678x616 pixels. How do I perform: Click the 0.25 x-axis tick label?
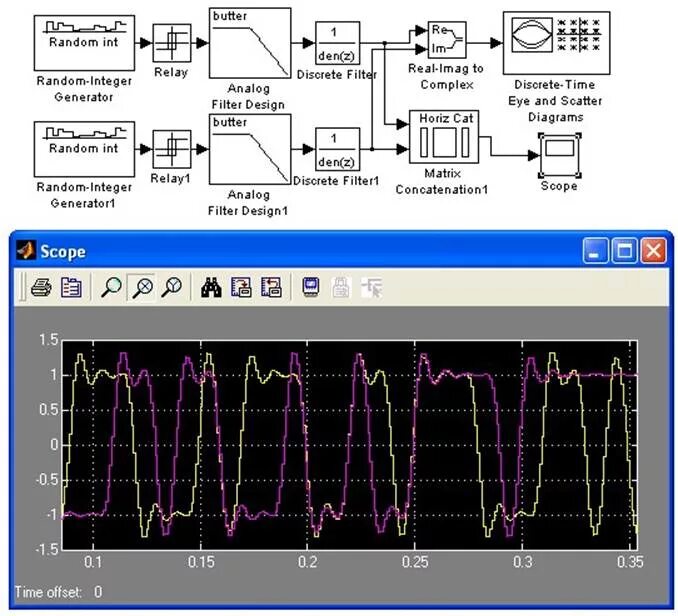[x=415, y=562]
